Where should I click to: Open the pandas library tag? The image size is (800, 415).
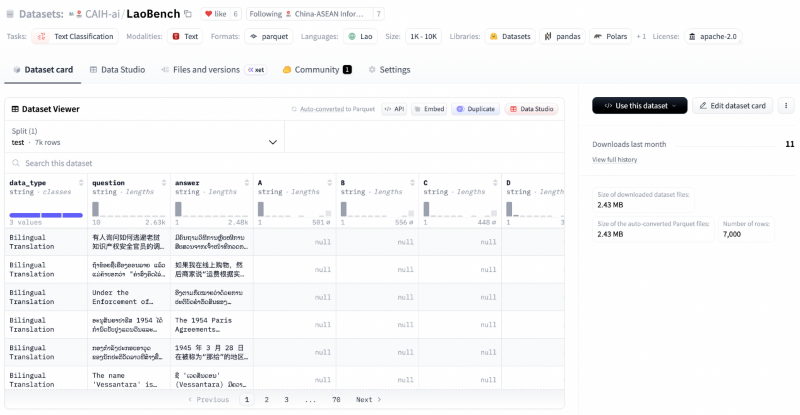click(561, 36)
